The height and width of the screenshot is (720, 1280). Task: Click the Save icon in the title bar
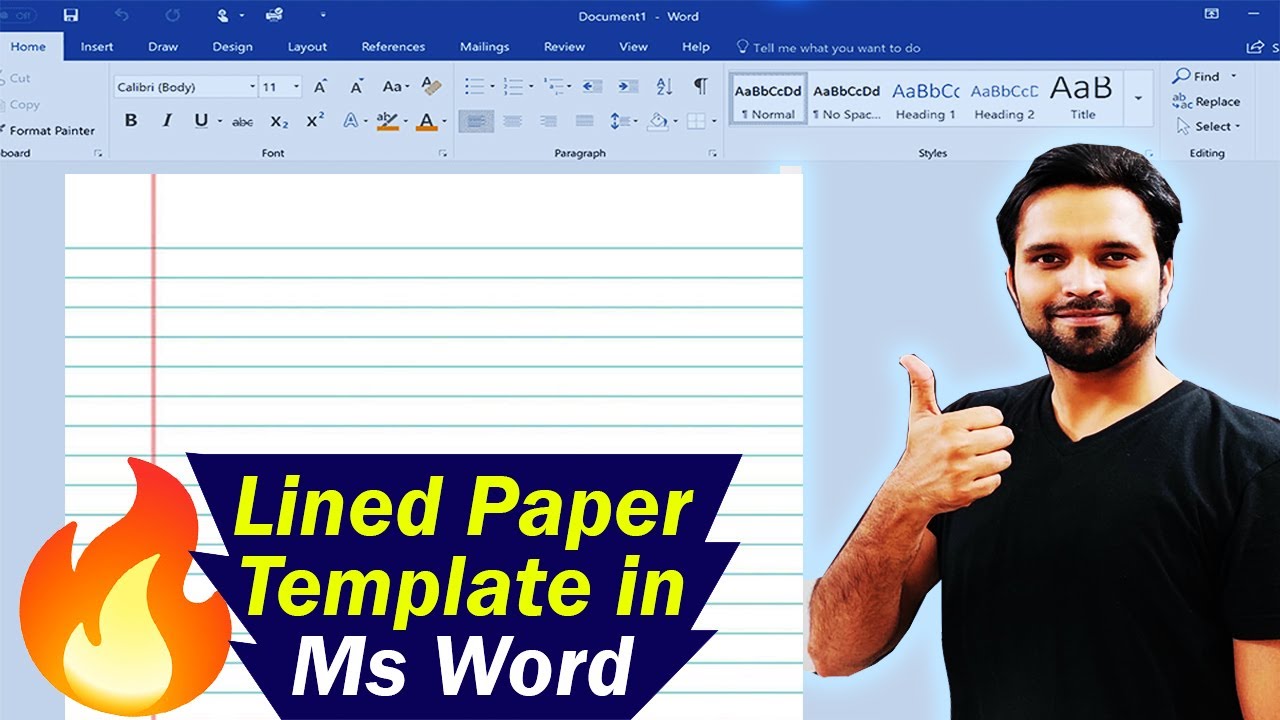(x=71, y=16)
